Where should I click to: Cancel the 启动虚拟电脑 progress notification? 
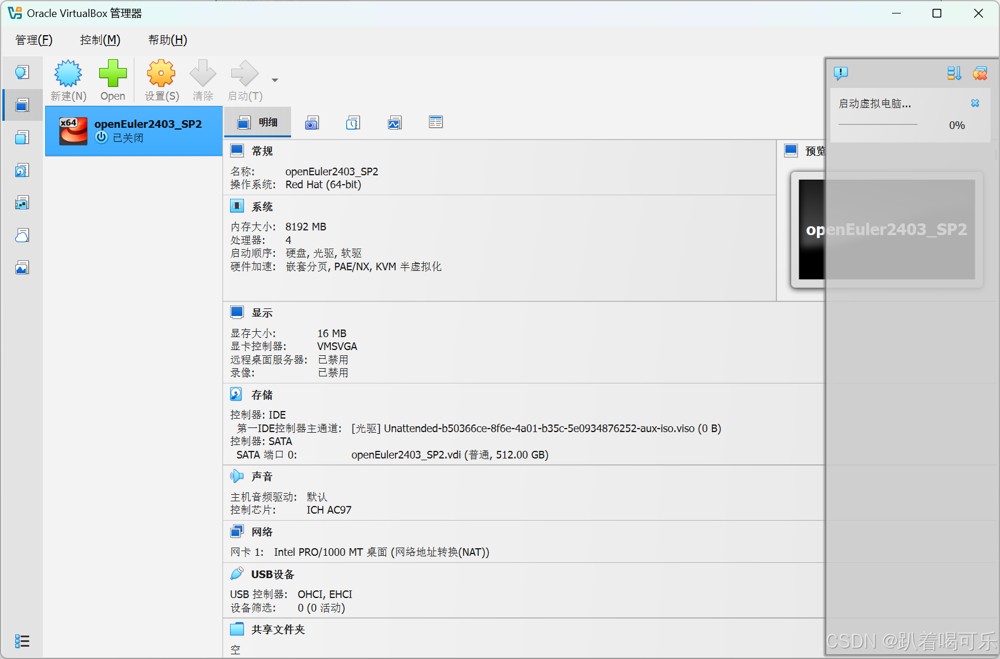coord(975,103)
